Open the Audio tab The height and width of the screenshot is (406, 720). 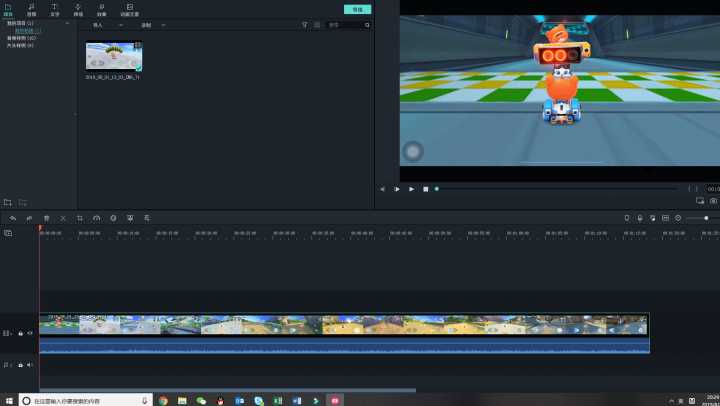coord(31,9)
